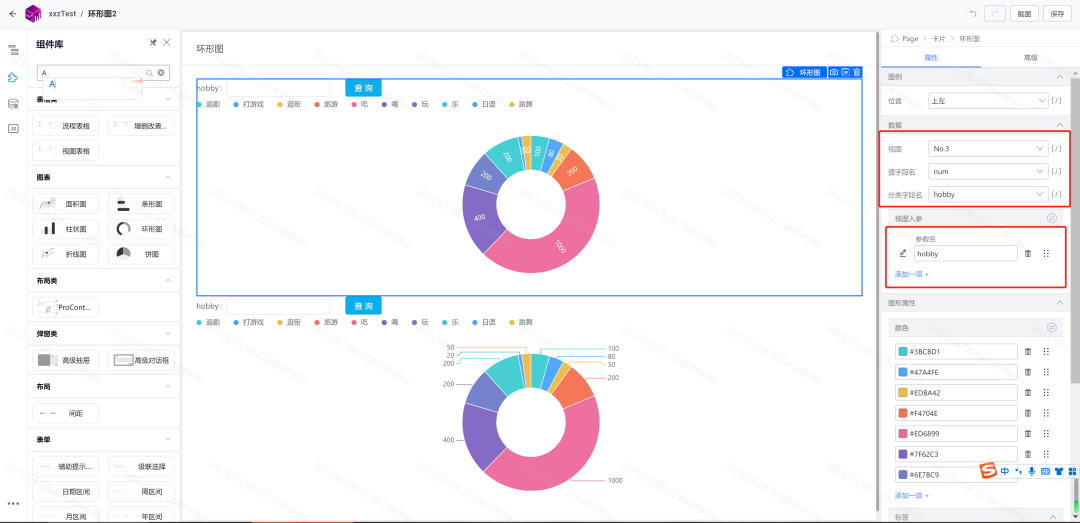Click 卡片 in the breadcrumb

pos(939,39)
